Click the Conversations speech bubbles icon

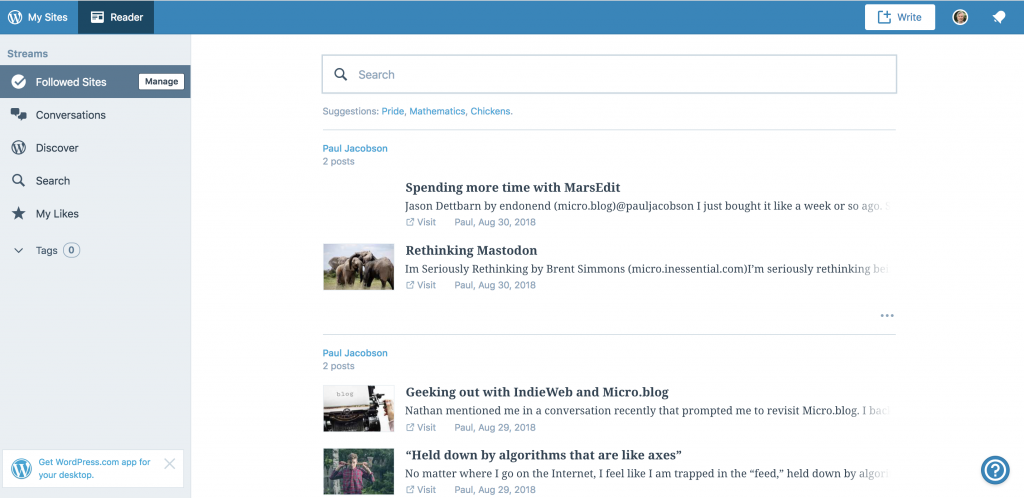(19, 115)
